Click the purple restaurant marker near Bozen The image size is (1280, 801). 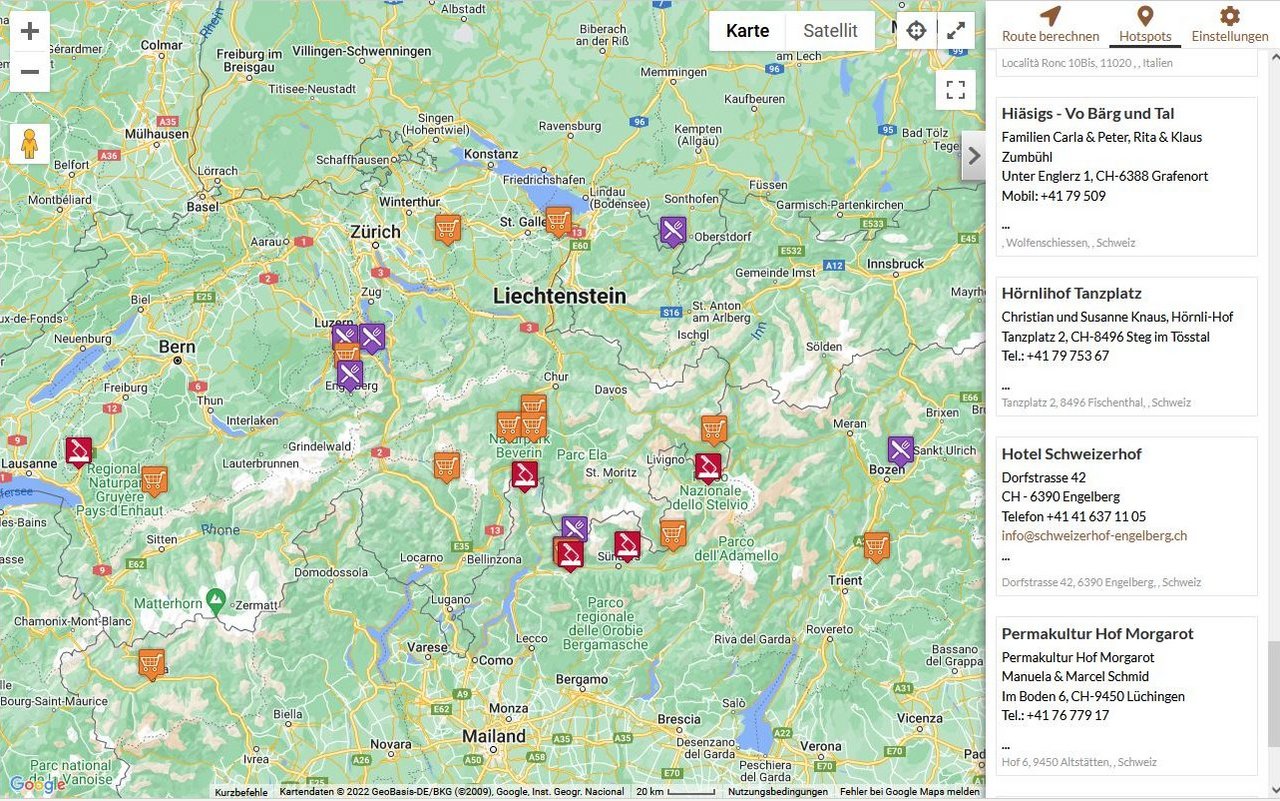click(x=901, y=450)
